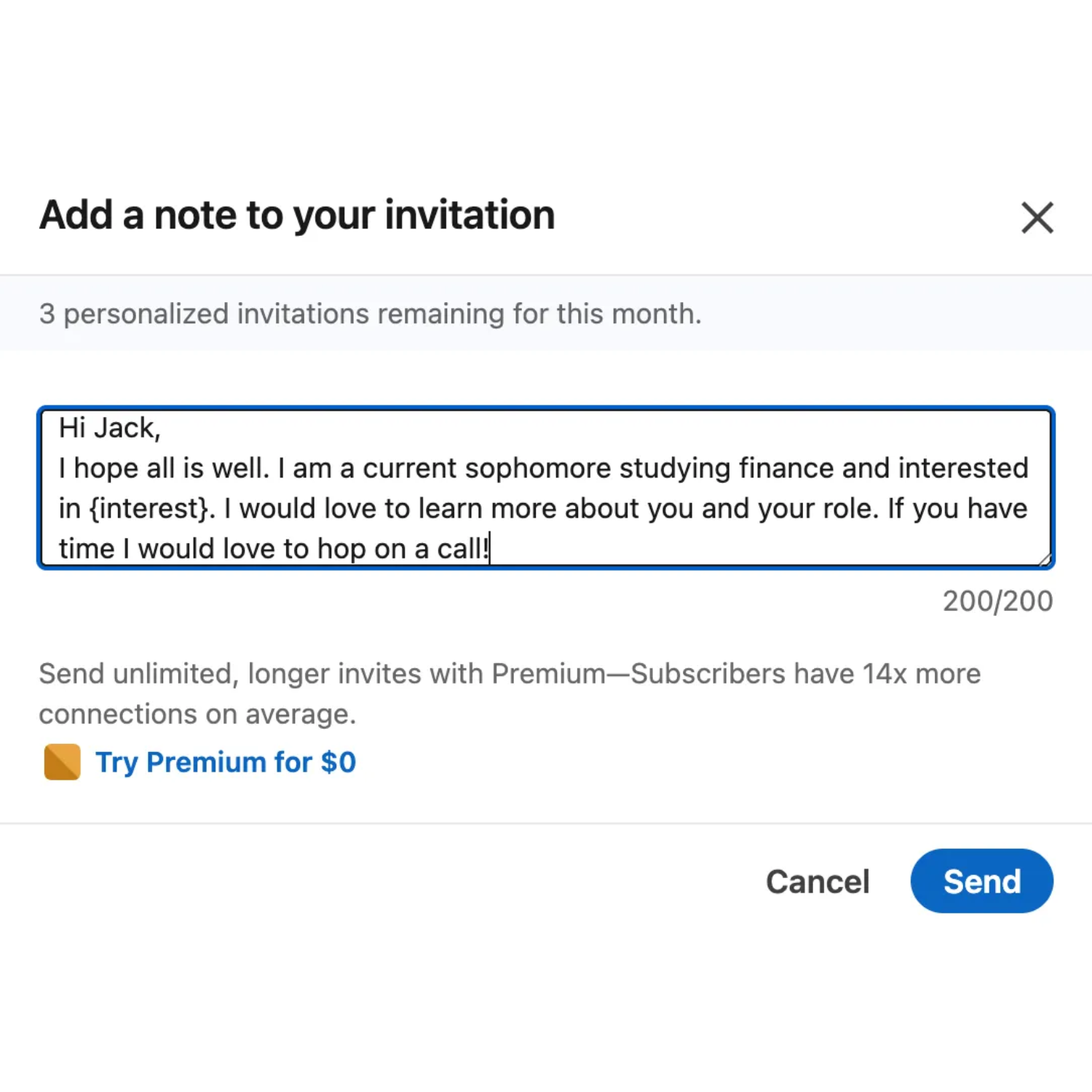This screenshot has height=1092, width=1092.
Task: Click the gold Premium badge icon
Action: (x=62, y=762)
